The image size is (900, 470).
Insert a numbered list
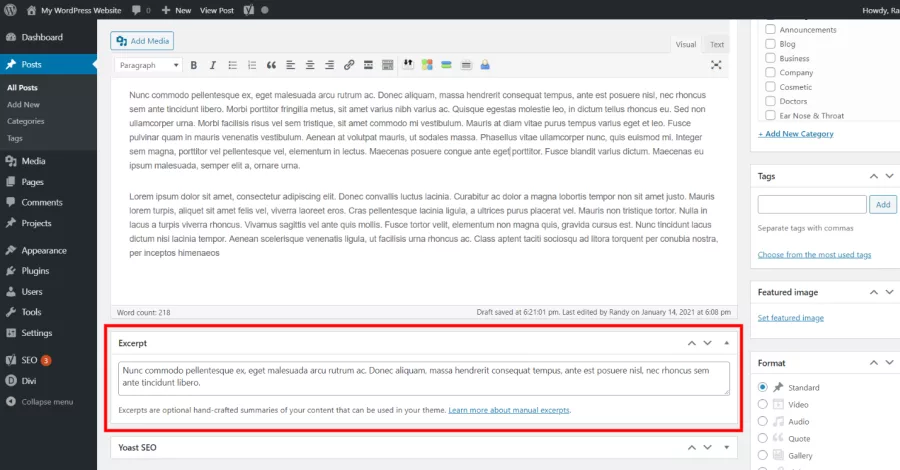pyautogui.click(x=252, y=65)
